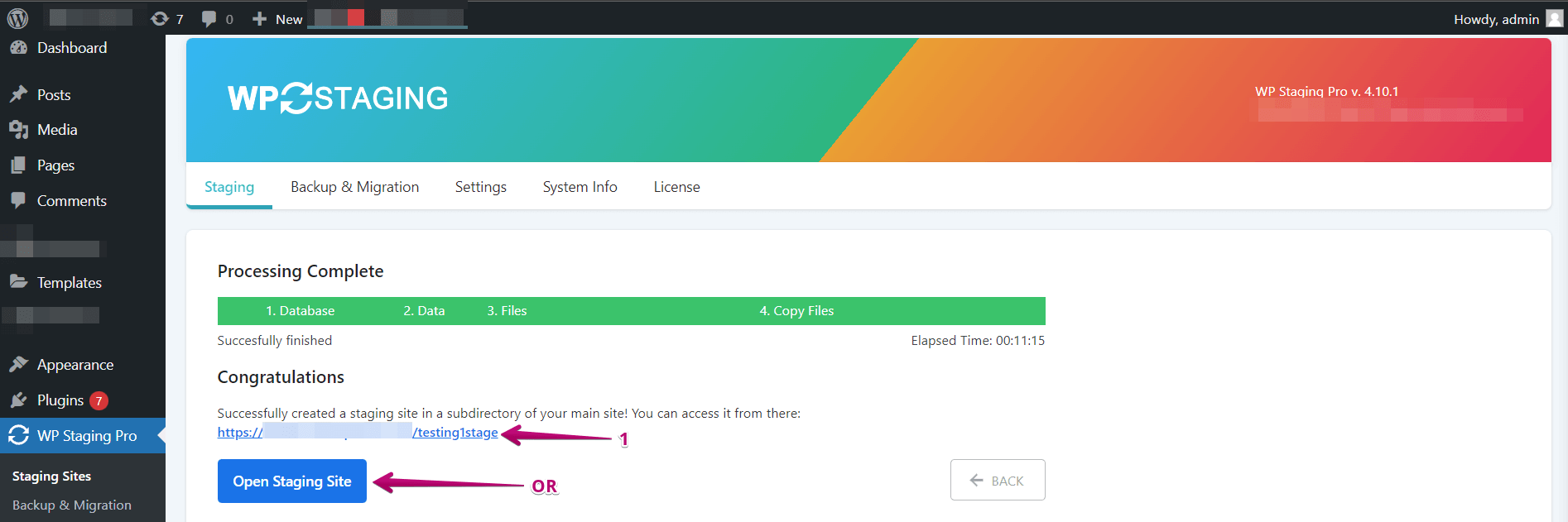Image resolution: width=1568 pixels, height=522 pixels.
Task: Click the plus New content button
Action: tap(277, 18)
